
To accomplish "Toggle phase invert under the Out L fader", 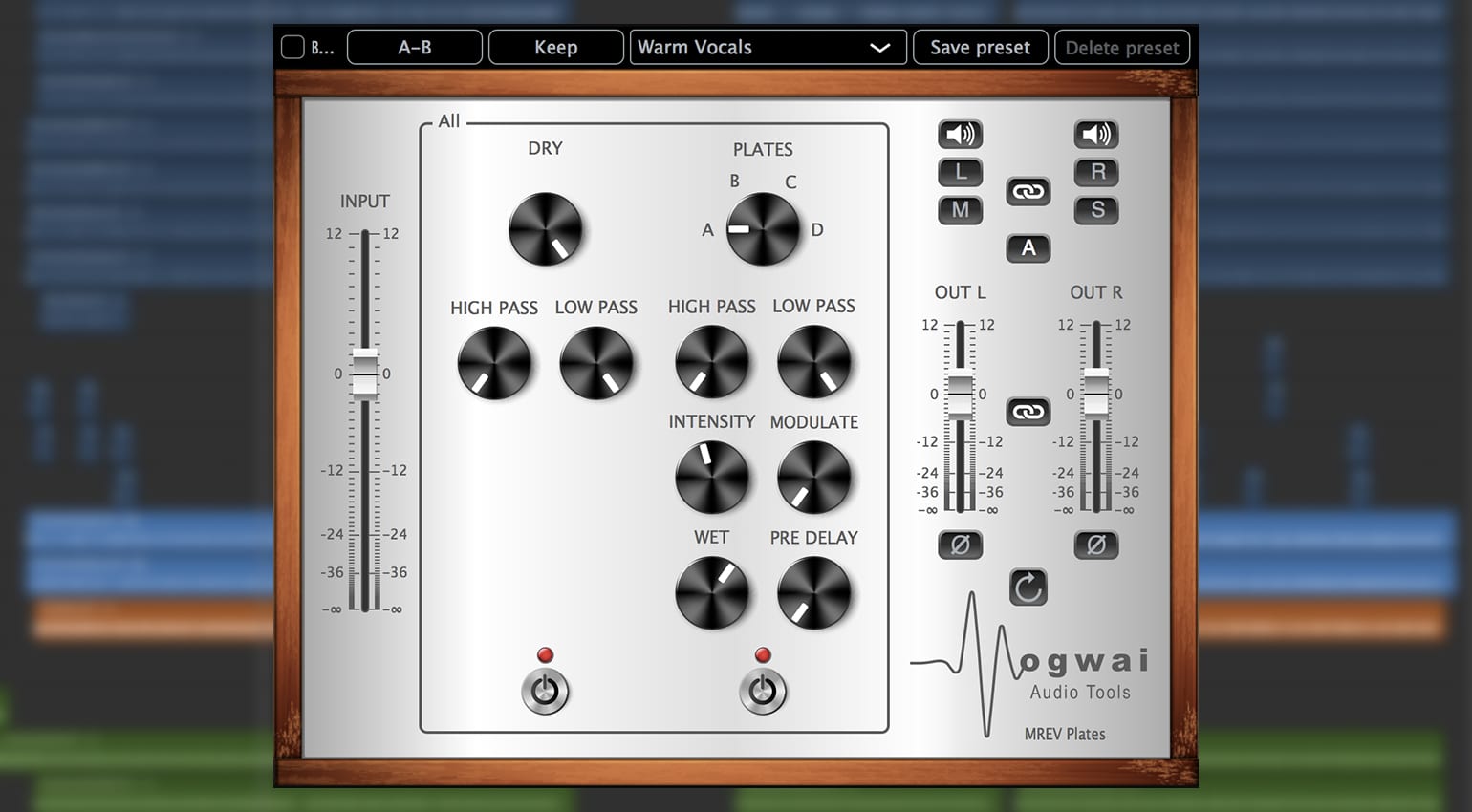I will (960, 545).
